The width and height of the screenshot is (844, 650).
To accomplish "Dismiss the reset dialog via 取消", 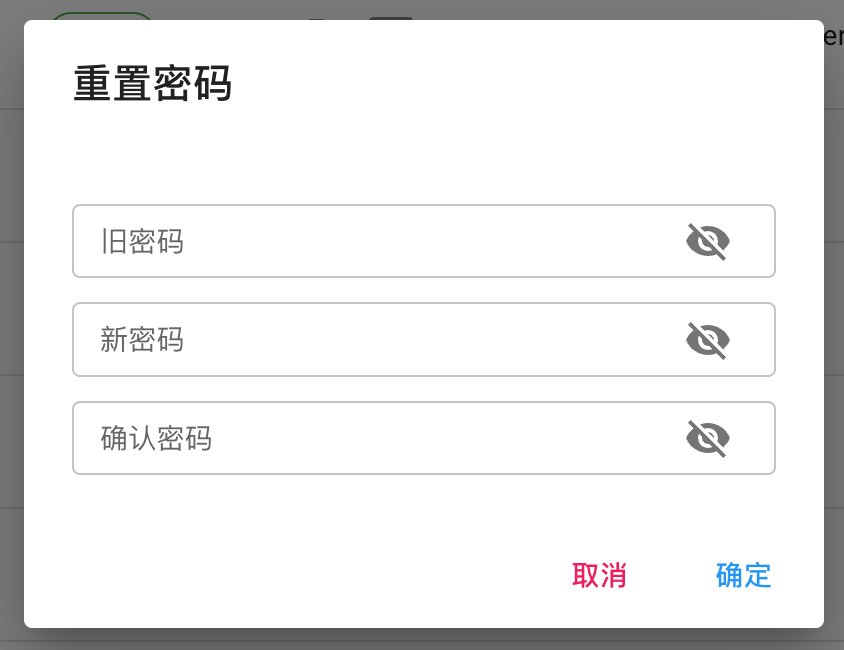I will tap(599, 575).
